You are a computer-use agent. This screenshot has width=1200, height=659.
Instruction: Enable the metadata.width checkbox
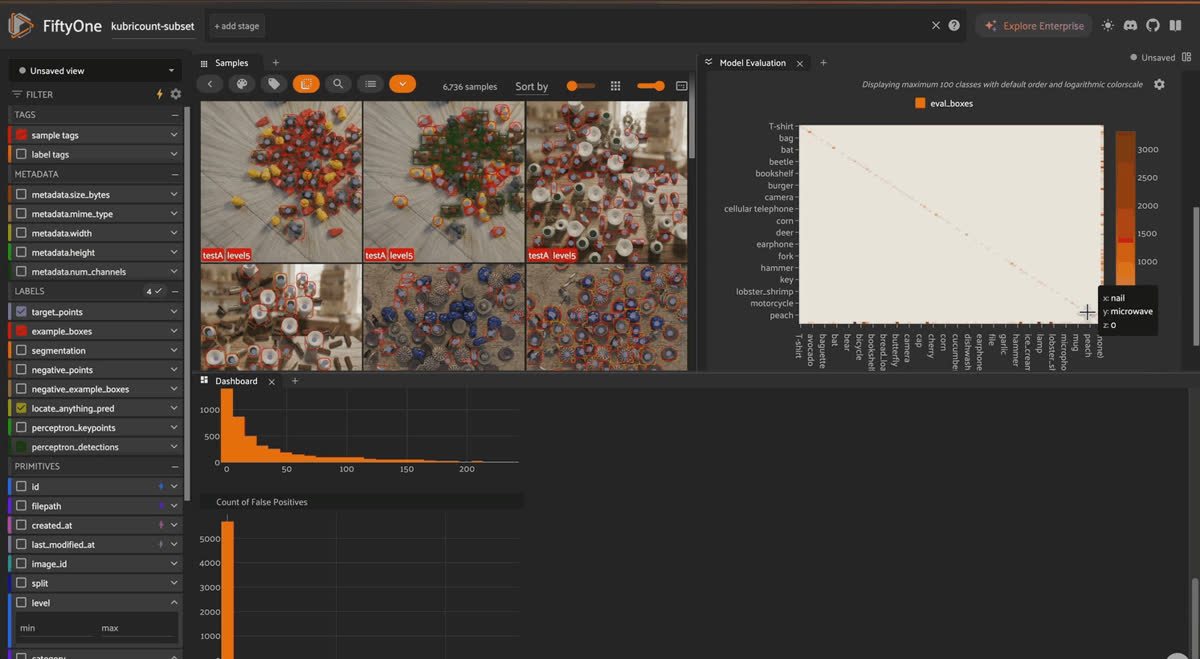(21, 233)
